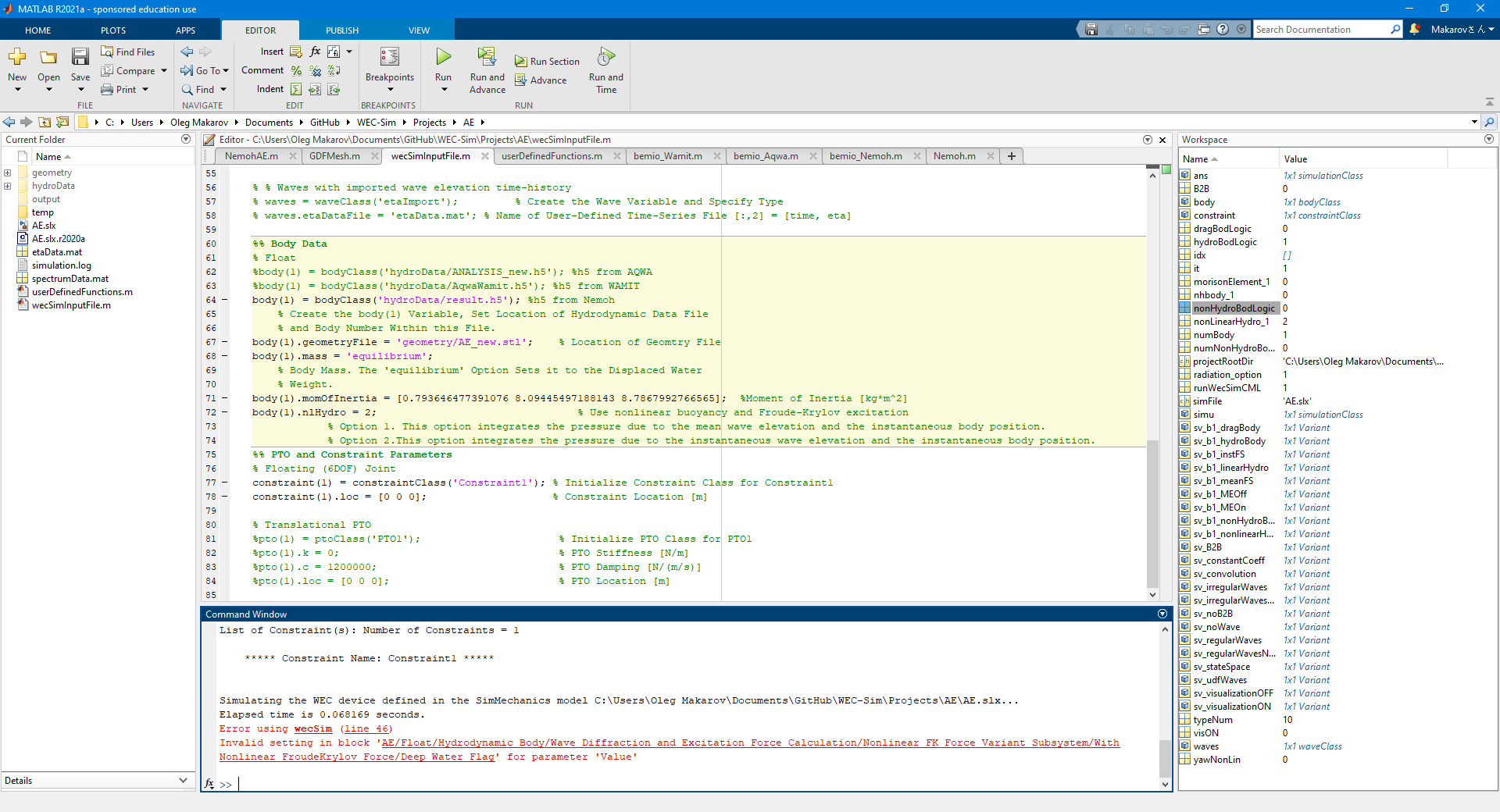Click the Run Section button
The height and width of the screenshot is (812, 1500).
547,60
